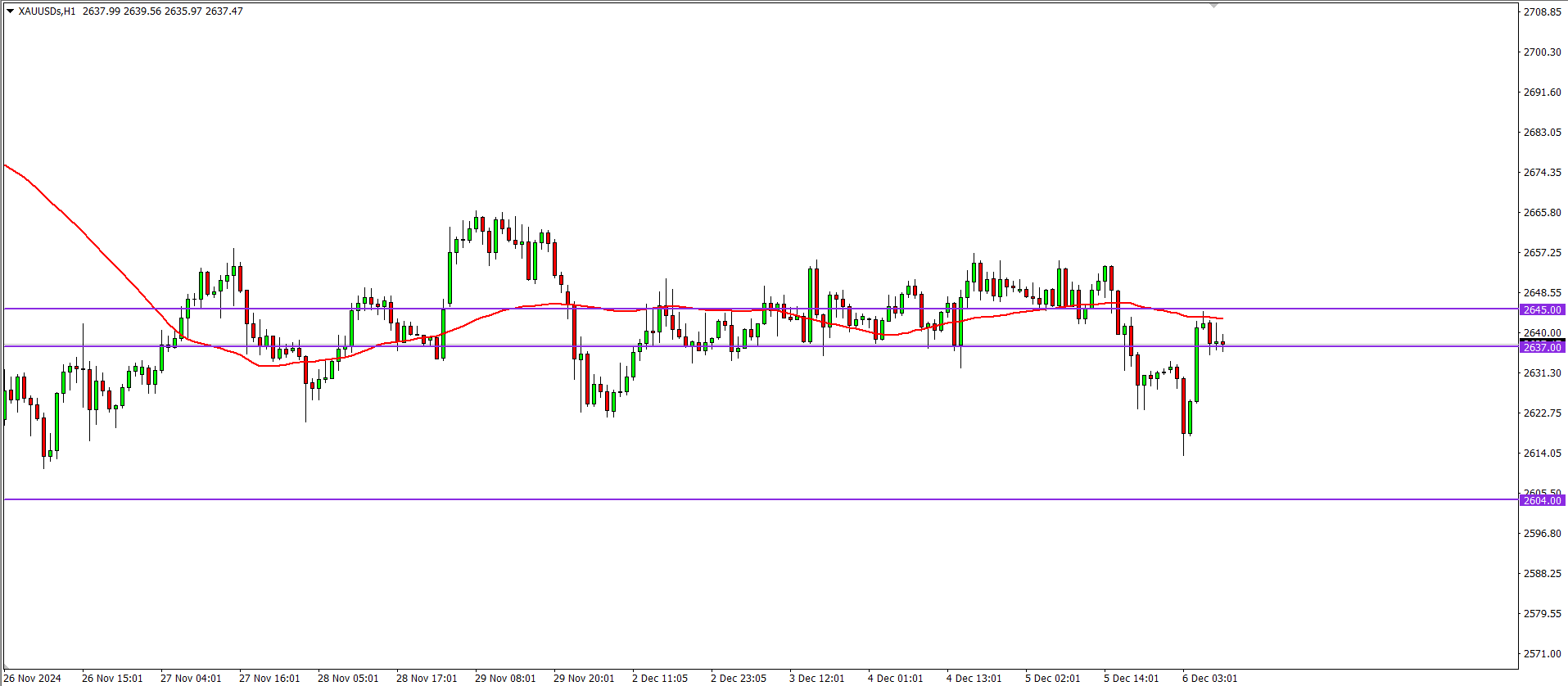Select the 2637.00 horizontal line price tag
Image resolution: width=1568 pixels, height=686 pixels.
1543,347
